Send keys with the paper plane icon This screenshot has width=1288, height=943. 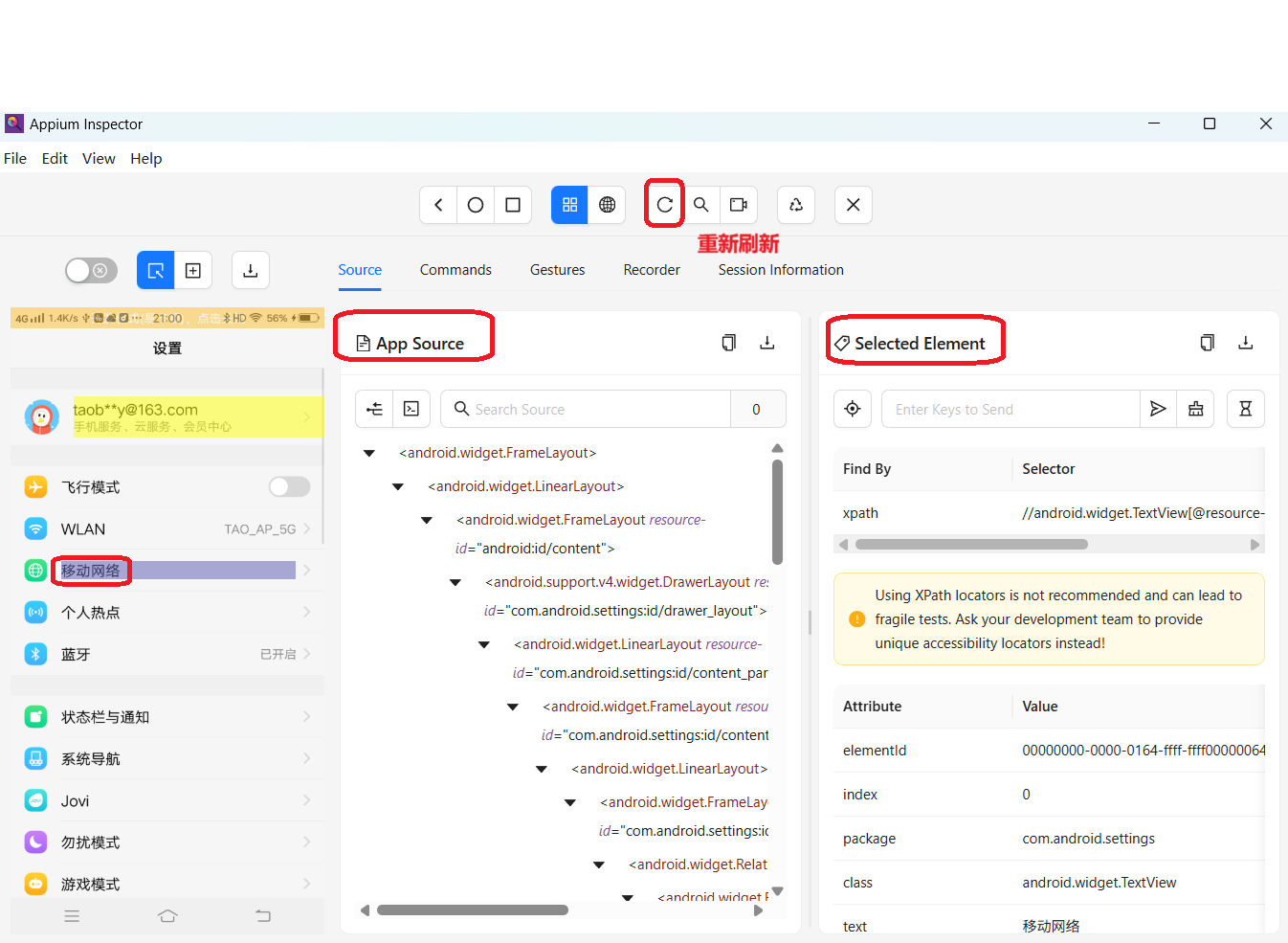tap(1158, 409)
